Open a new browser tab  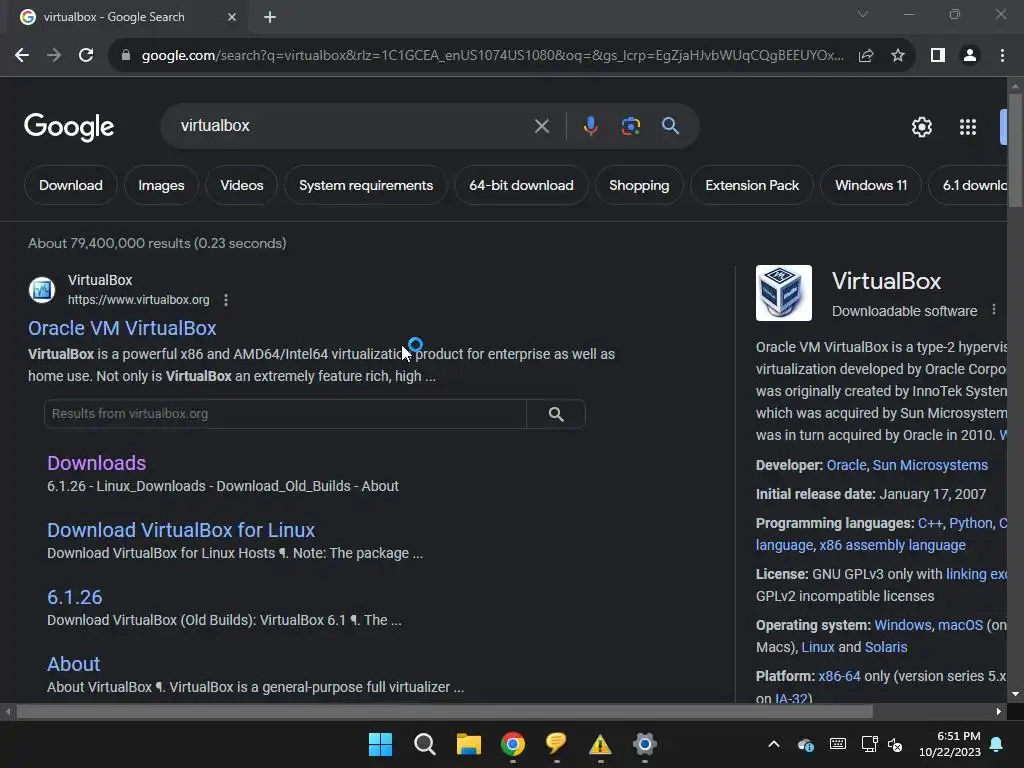click(x=270, y=17)
